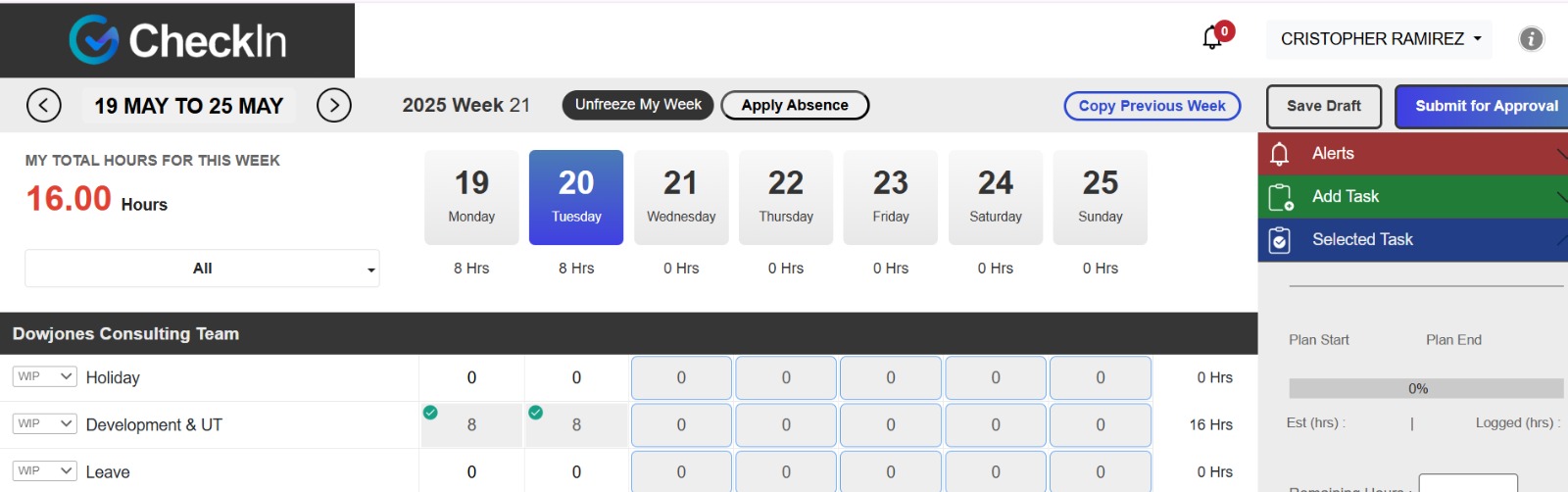Click the CheckIn logo
1568x492 pixels.
pos(177,40)
